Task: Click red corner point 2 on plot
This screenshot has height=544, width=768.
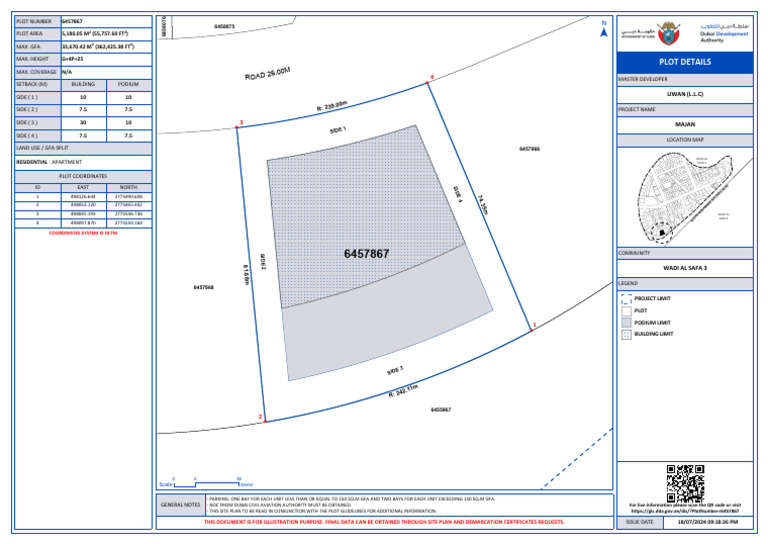Action: pos(265,421)
